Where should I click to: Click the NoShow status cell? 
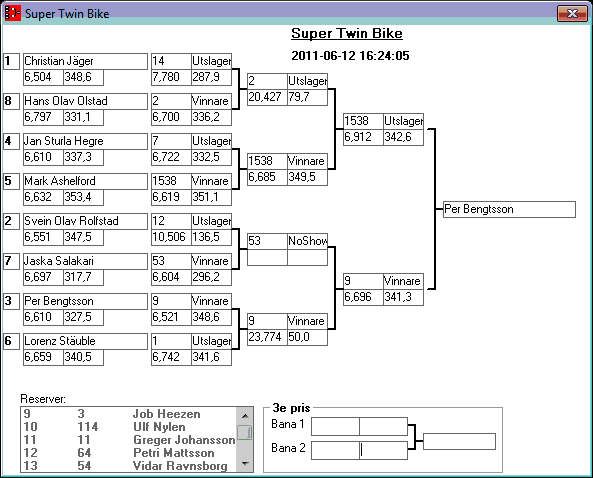(307, 241)
